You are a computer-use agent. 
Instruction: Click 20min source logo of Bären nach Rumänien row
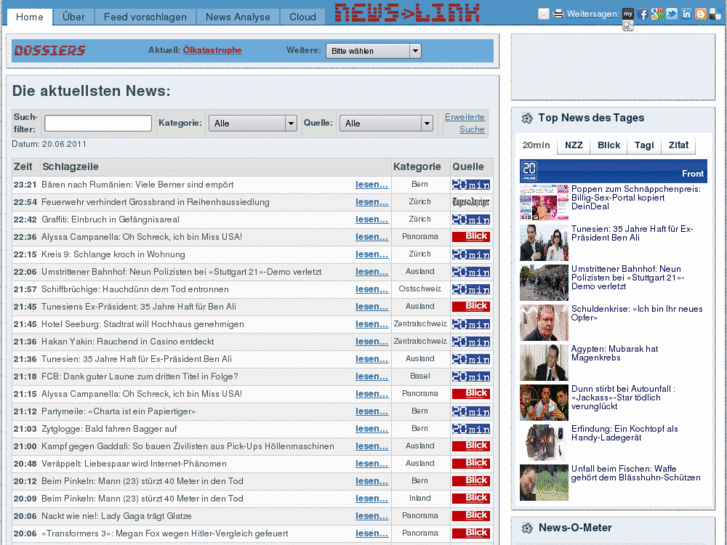(471, 185)
